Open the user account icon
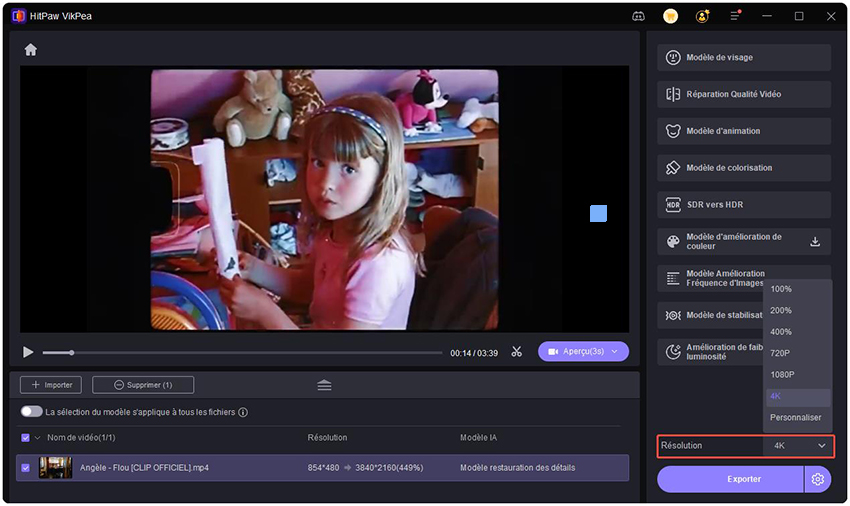850x506 pixels. click(x=703, y=16)
